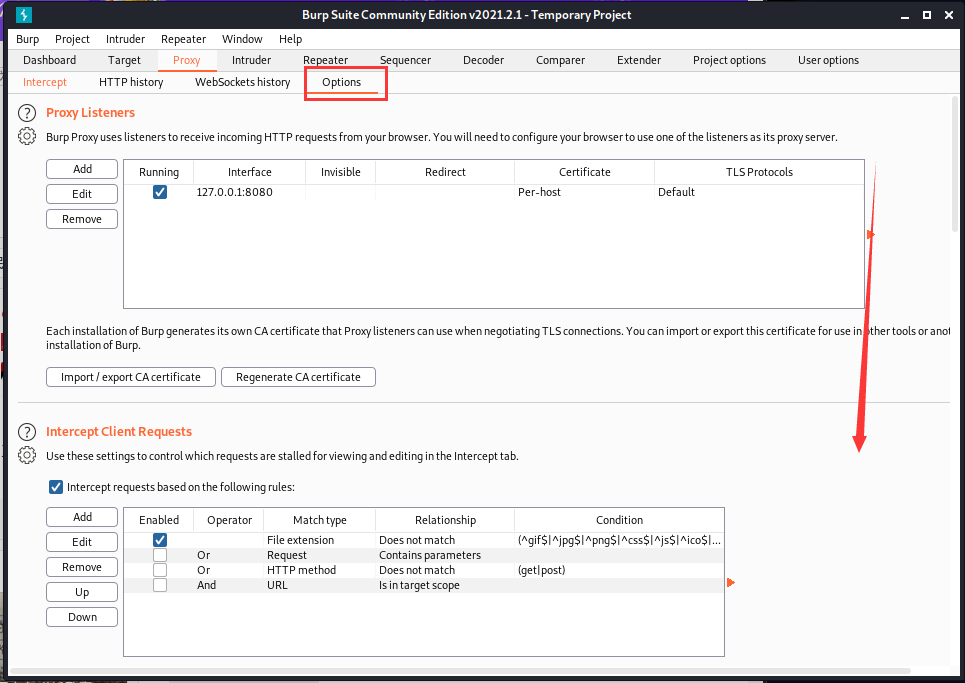The image size is (965, 683).
Task: Uncheck Running box for 127.0.0.1:8080 listener
Action: 159,192
